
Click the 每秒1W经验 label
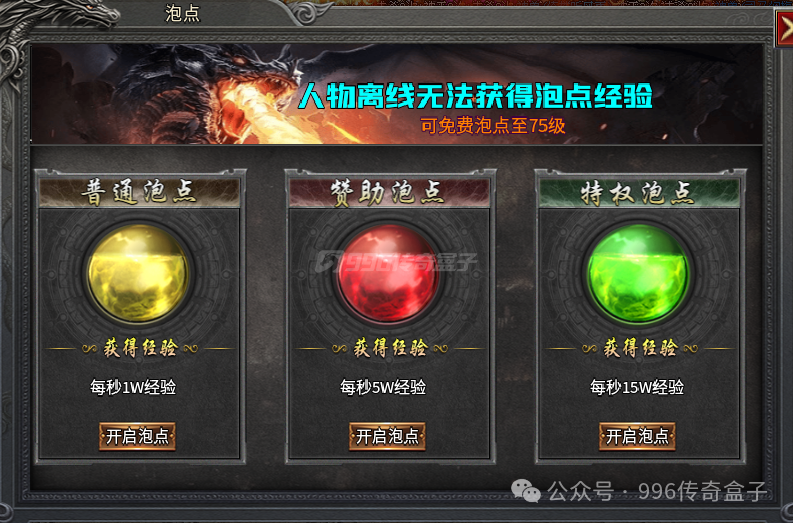133,387
